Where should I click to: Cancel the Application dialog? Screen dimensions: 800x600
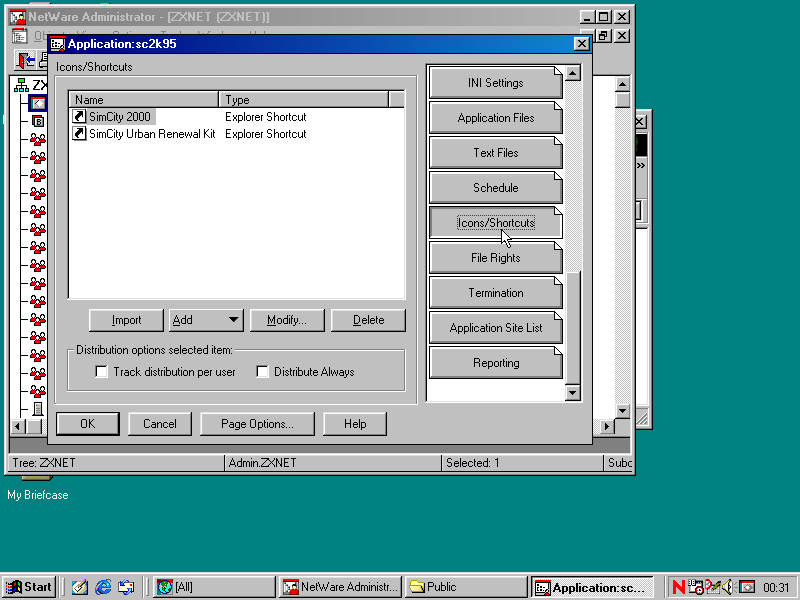pos(160,423)
